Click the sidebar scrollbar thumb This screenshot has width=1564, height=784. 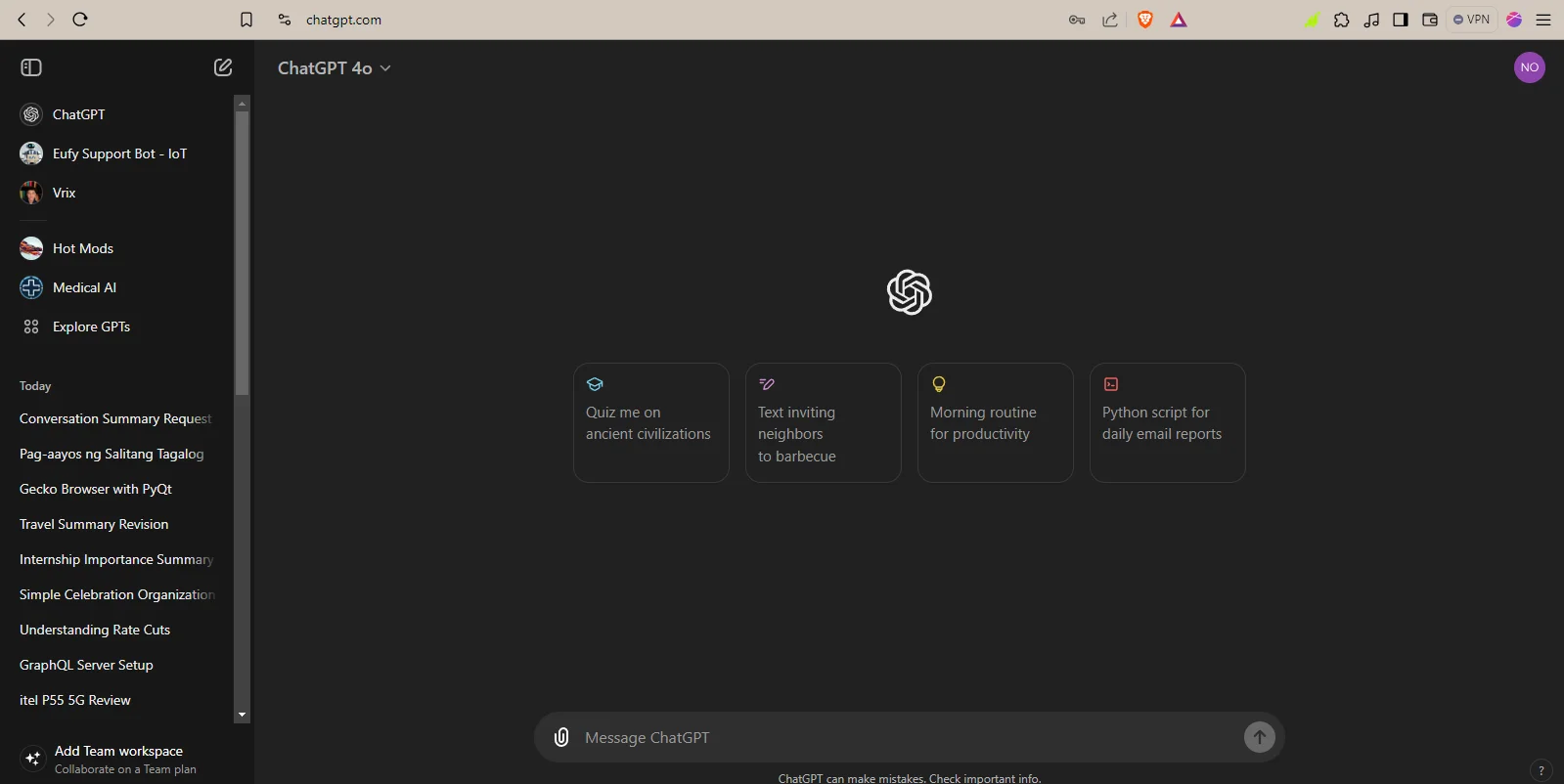pos(242,253)
